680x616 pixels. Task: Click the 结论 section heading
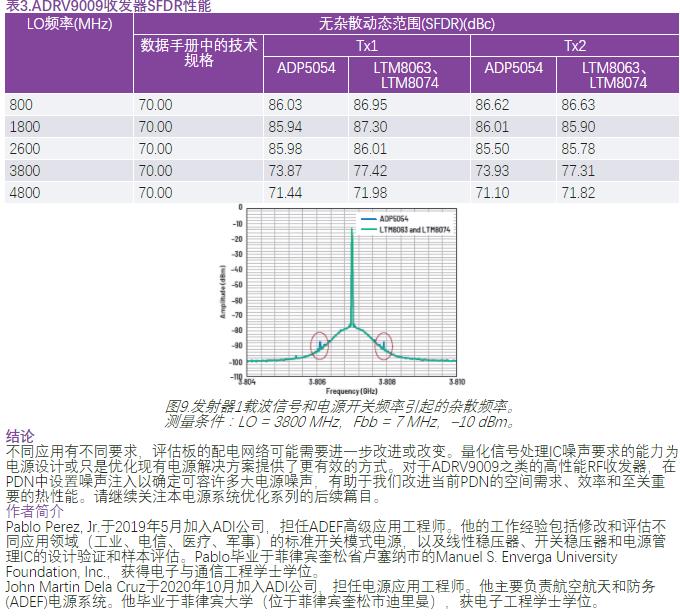(x=20, y=436)
